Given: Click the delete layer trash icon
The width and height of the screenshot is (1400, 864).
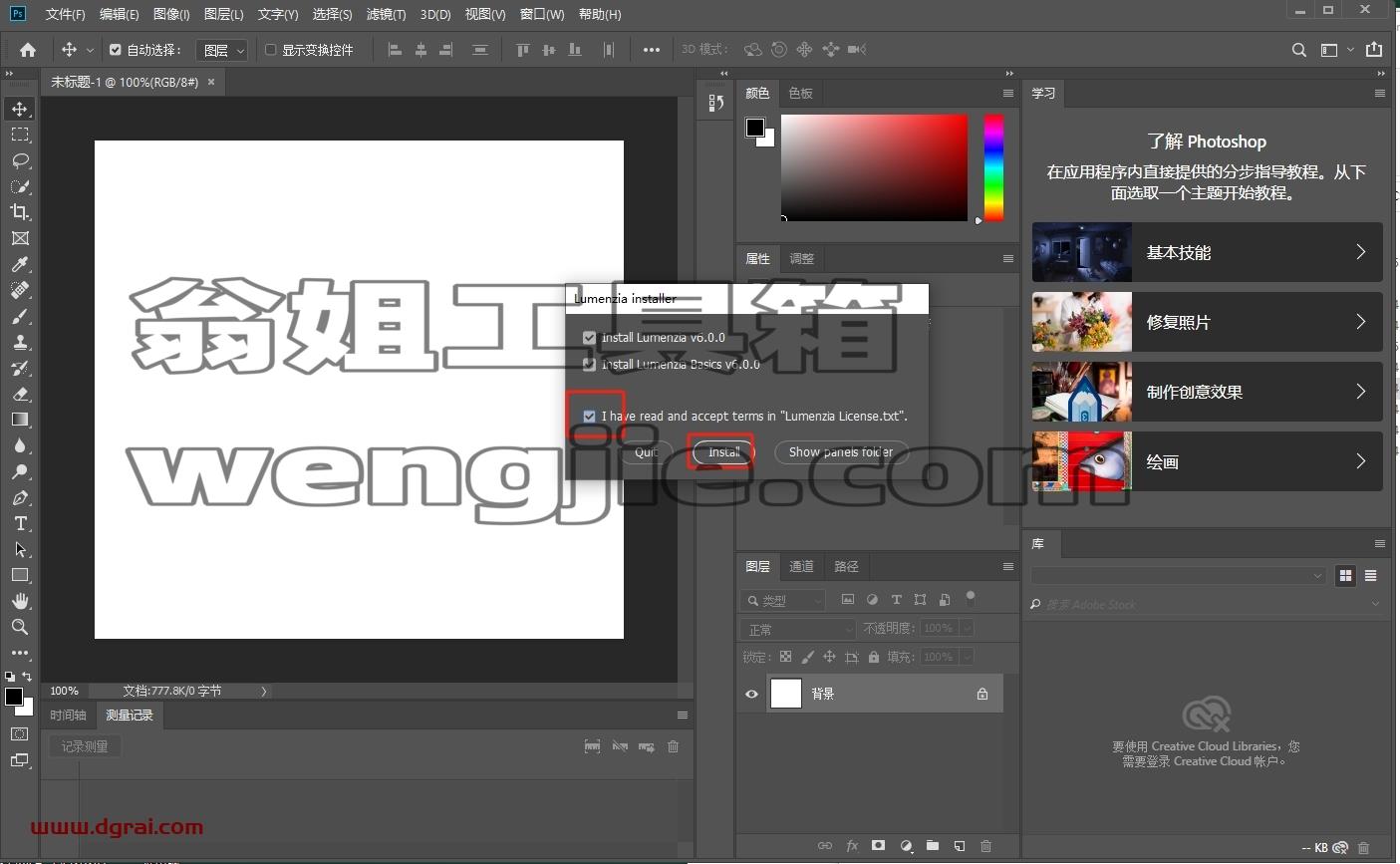Looking at the screenshot, I should pyautogui.click(x=985, y=846).
